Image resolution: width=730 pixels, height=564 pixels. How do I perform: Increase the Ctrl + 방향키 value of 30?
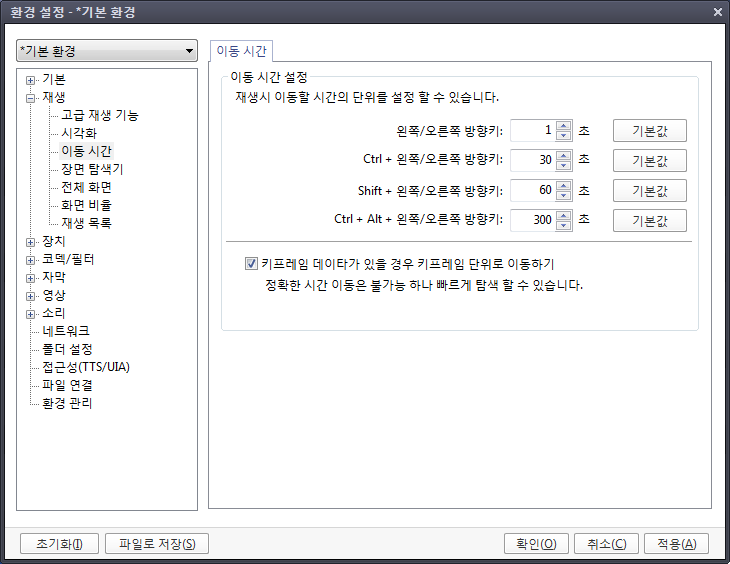(563, 156)
